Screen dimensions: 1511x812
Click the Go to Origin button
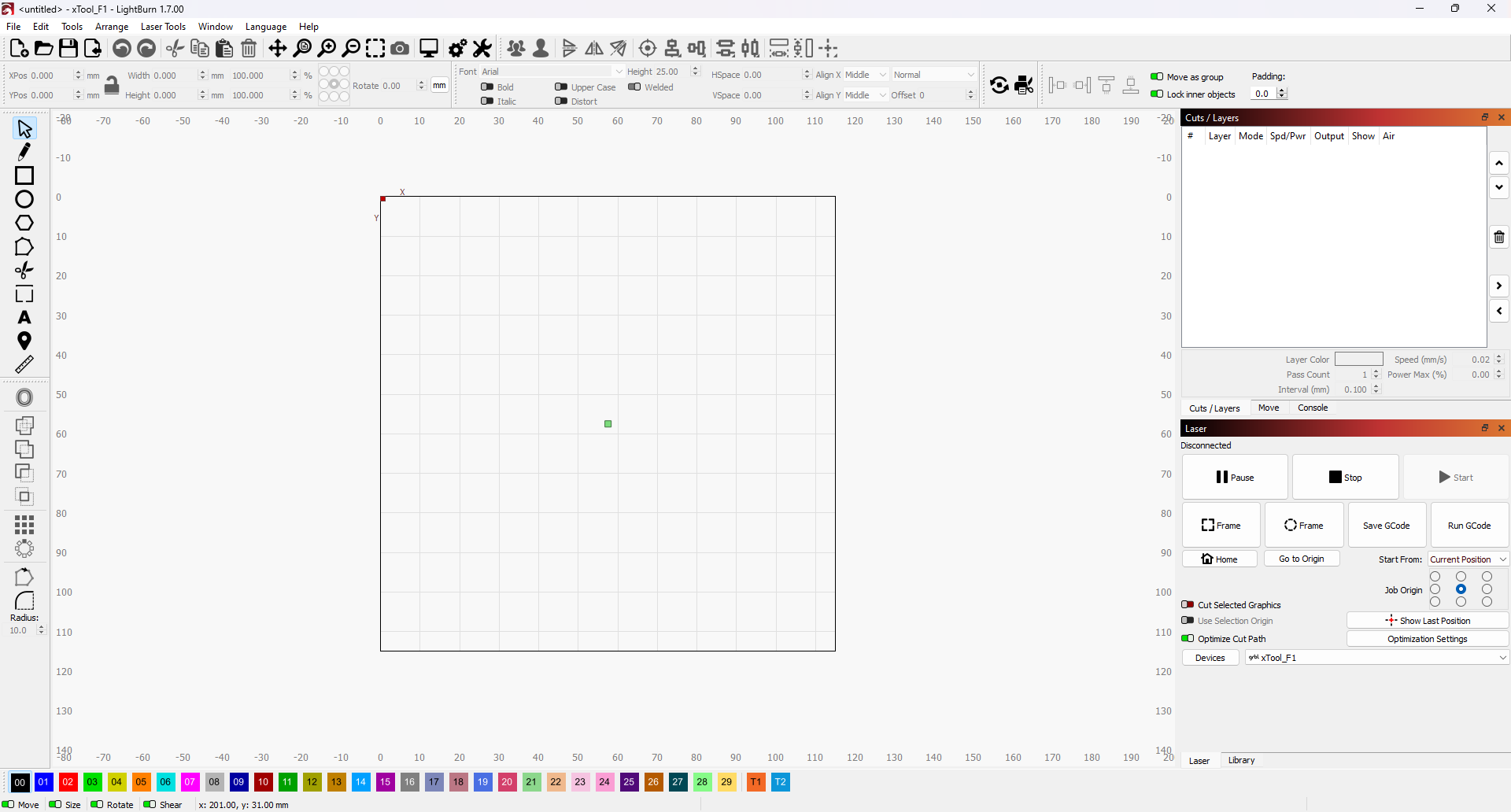1301,559
